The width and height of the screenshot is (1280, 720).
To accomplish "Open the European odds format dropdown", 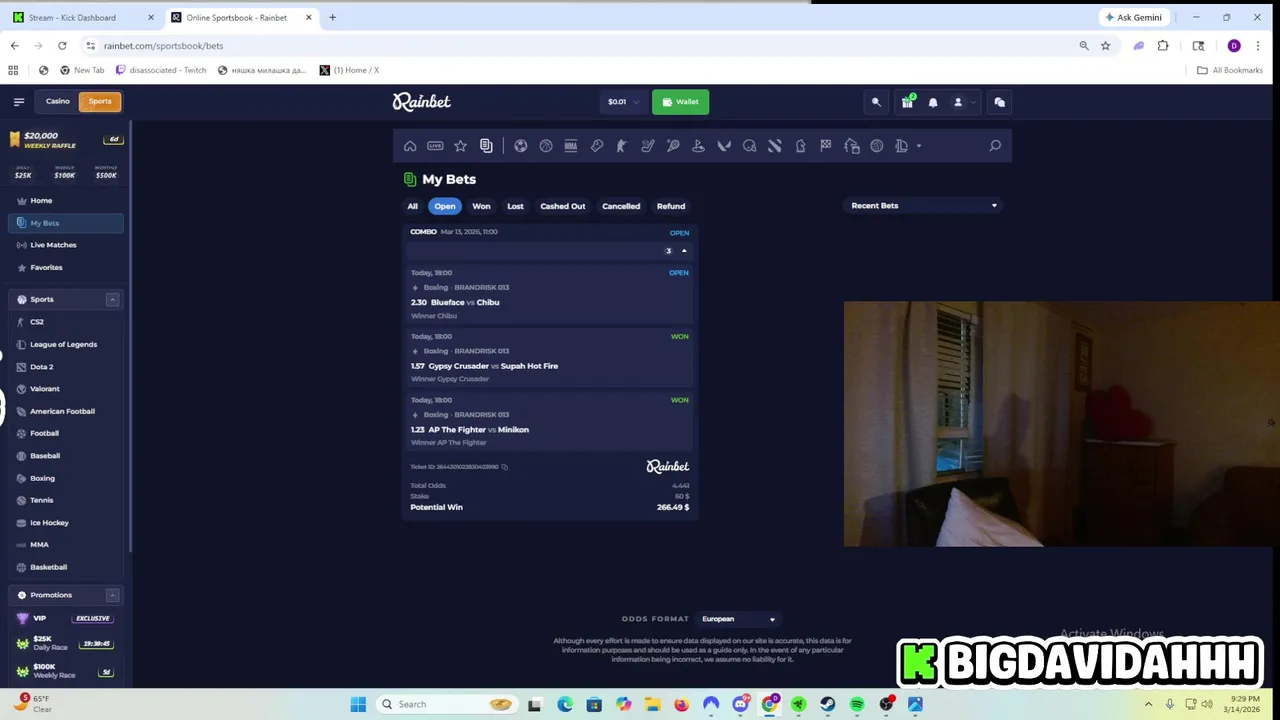I will [x=738, y=619].
